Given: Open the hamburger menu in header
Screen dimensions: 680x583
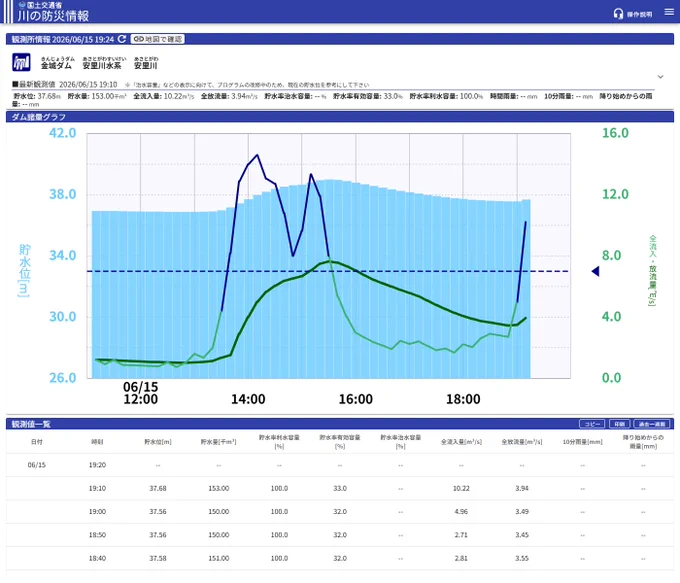Looking at the screenshot, I should coord(669,13).
